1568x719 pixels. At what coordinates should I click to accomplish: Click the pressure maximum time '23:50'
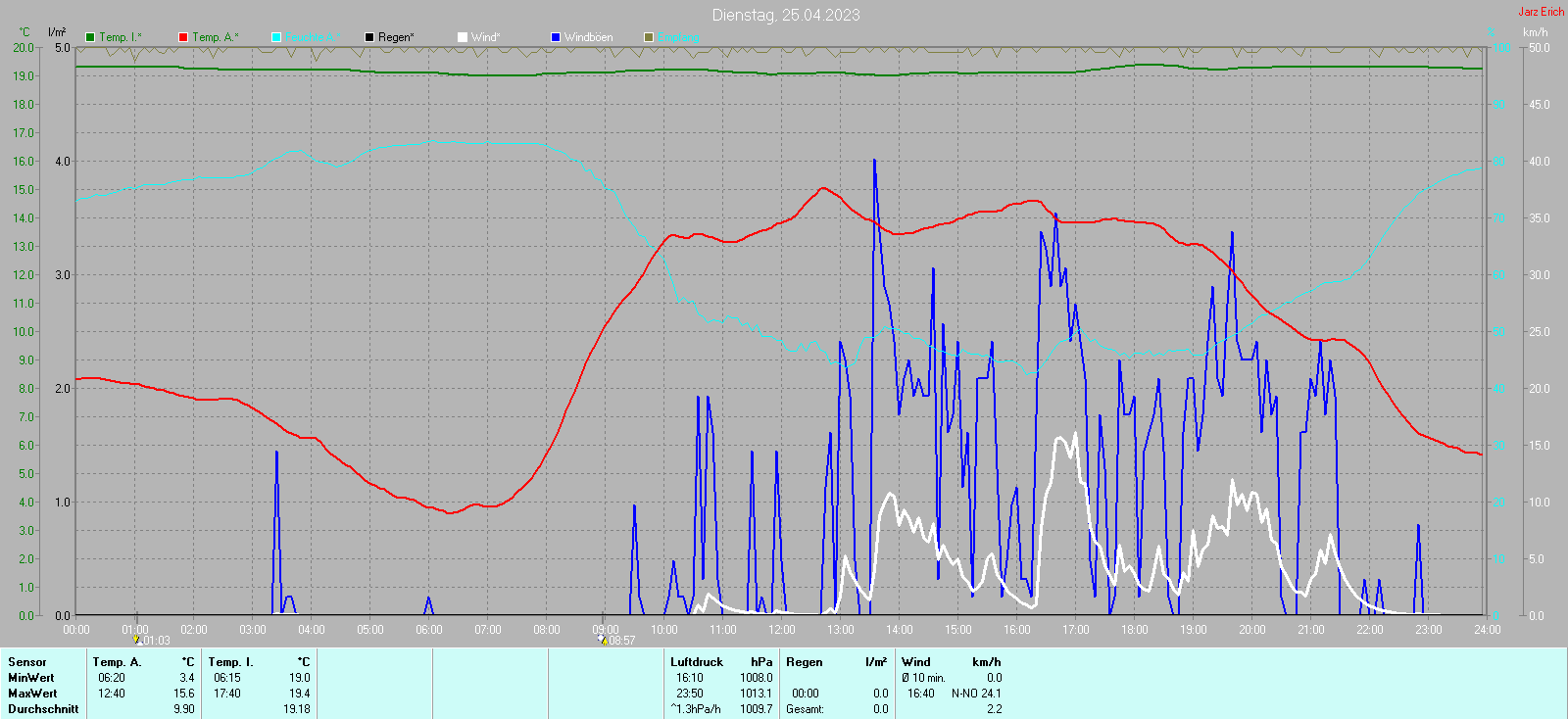[x=690, y=694]
